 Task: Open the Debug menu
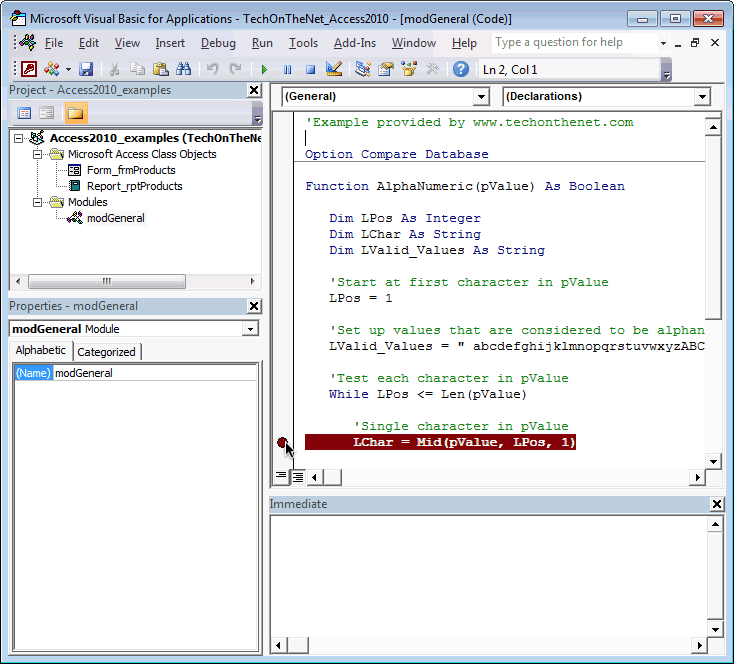pyautogui.click(x=218, y=43)
